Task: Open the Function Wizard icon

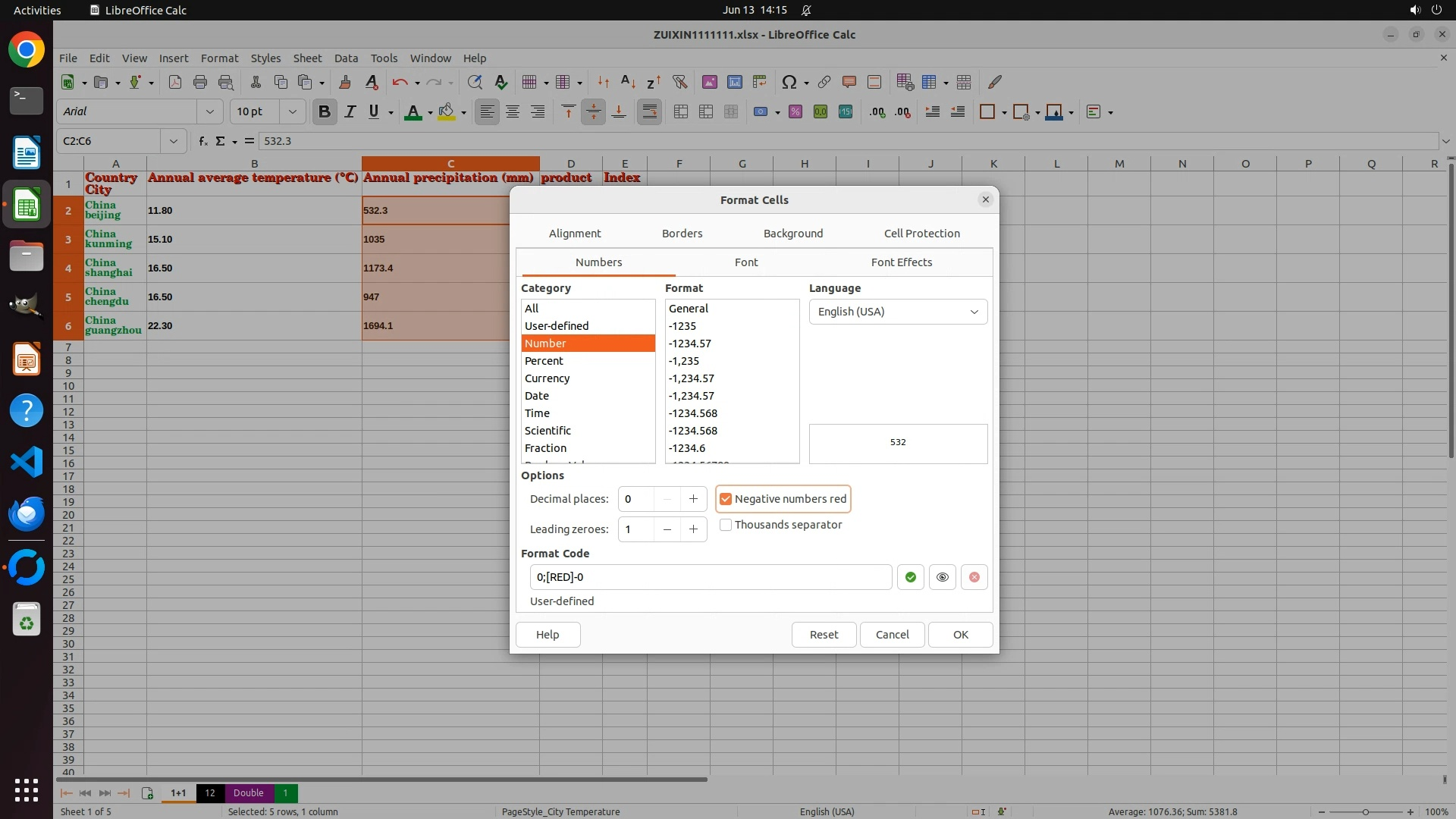Action: pos(202,141)
